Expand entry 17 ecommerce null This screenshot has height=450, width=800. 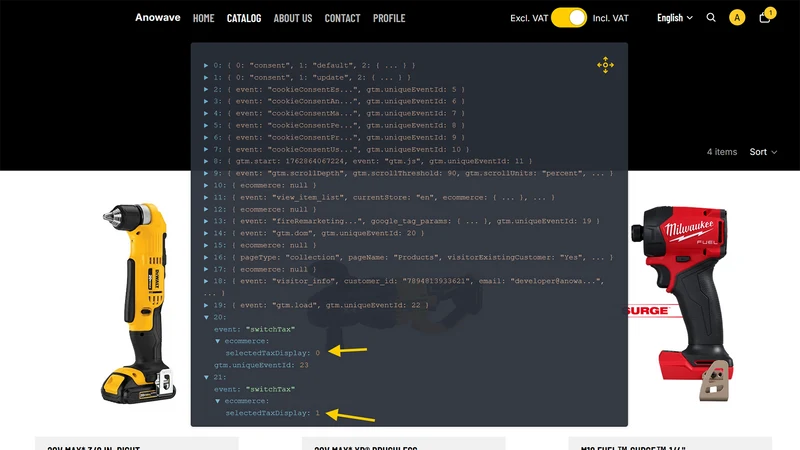click(206, 269)
